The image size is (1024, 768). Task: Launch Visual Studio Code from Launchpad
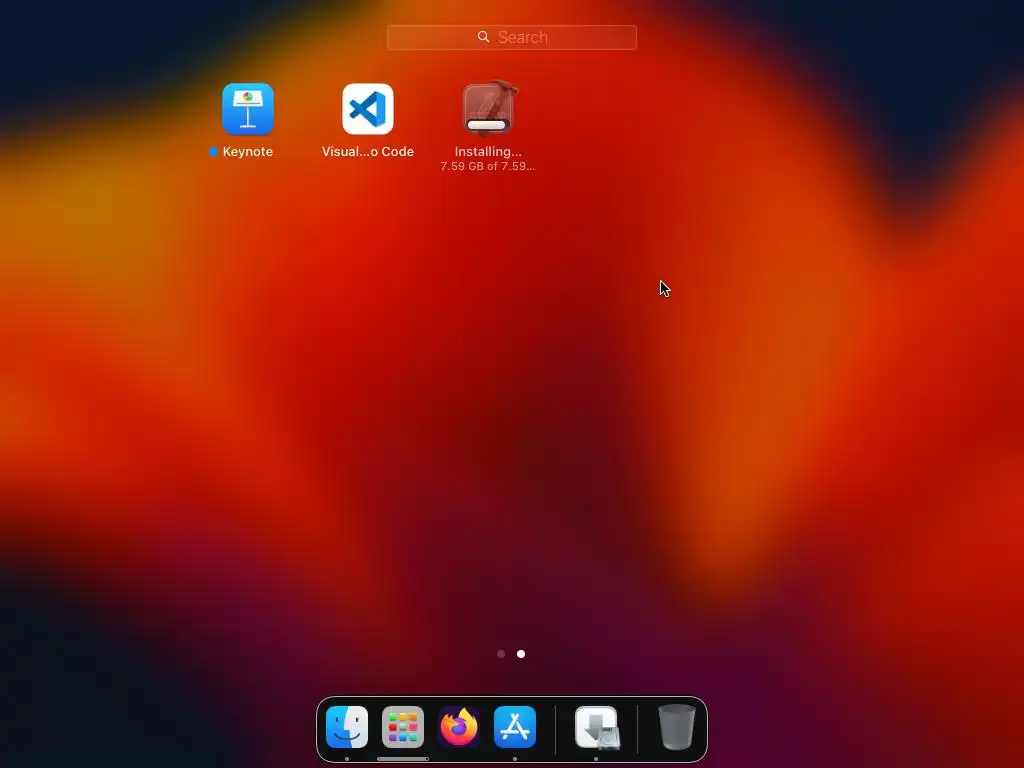[368, 109]
